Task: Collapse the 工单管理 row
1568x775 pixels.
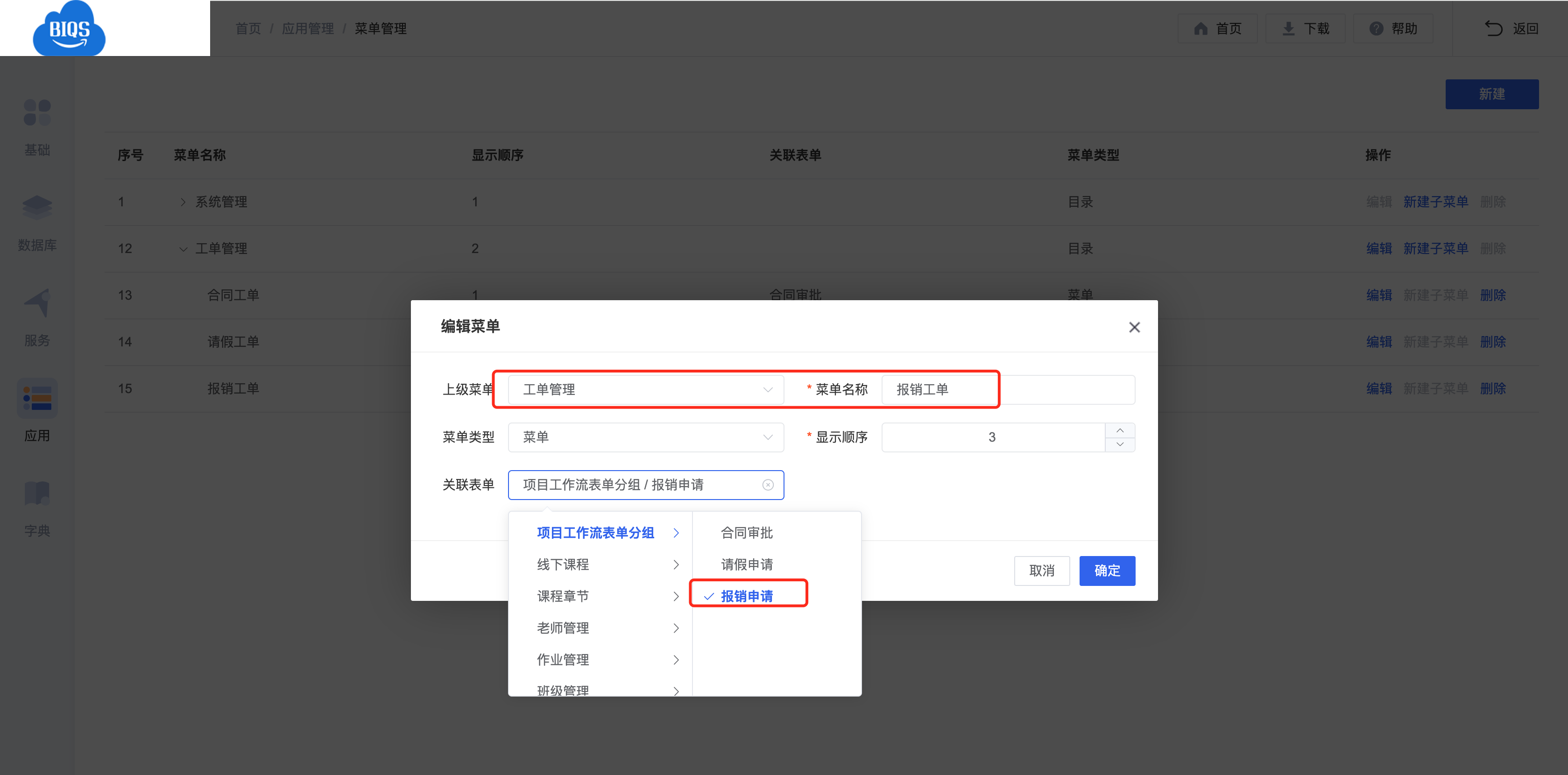Action: pos(183,248)
